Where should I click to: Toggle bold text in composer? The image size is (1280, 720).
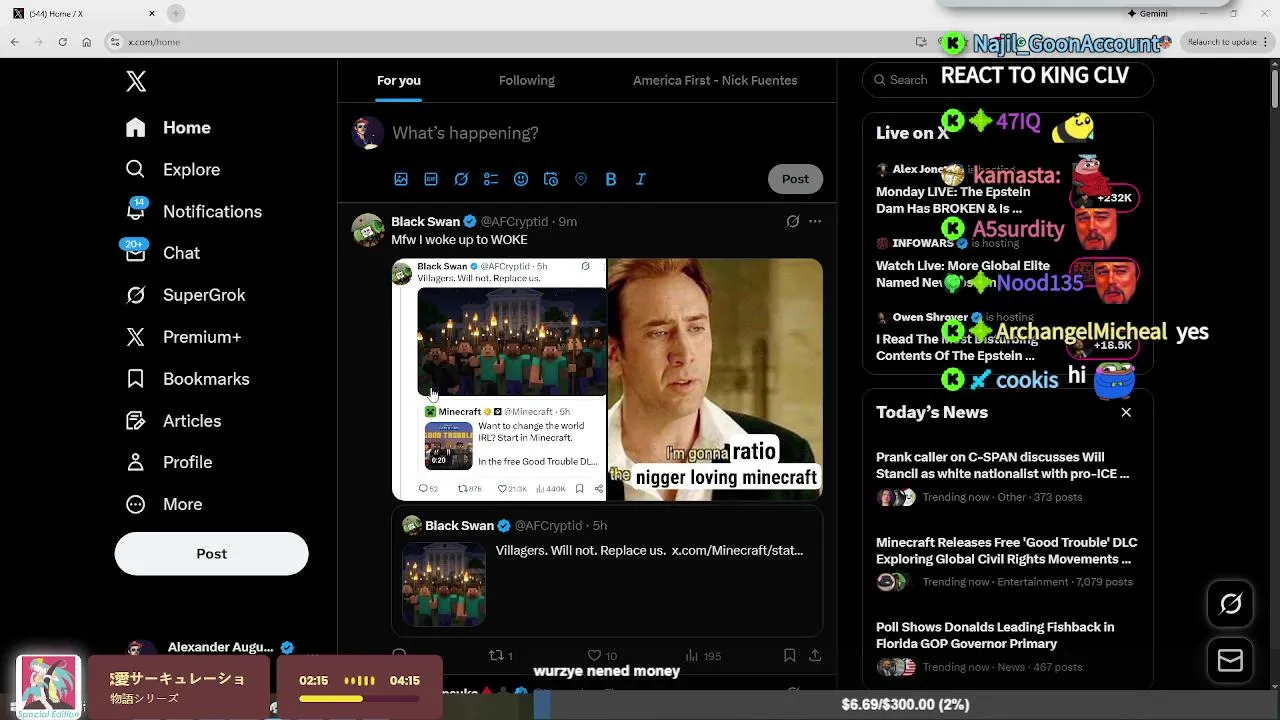611,179
